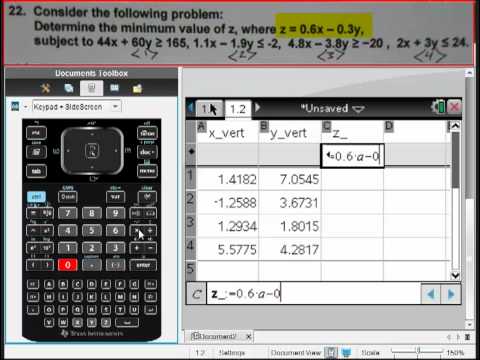Click the doc key on keypad
This screenshot has width=480, height=360.
tap(147, 152)
